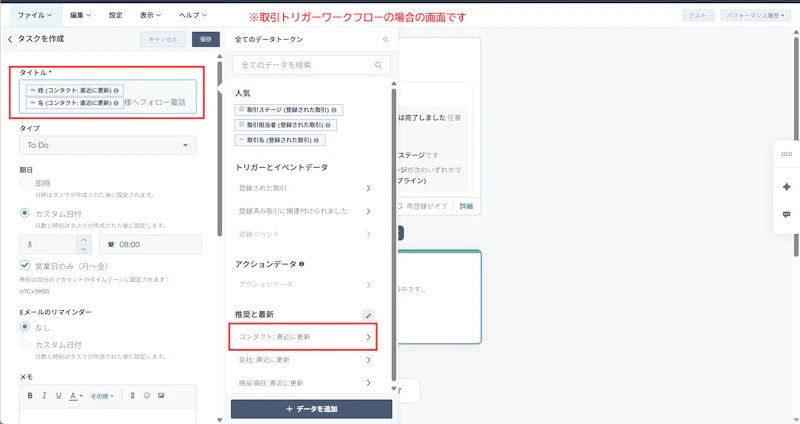Insert link using memo toolbar icon
Image resolution: width=800 pixels, height=424 pixels.
(132, 395)
